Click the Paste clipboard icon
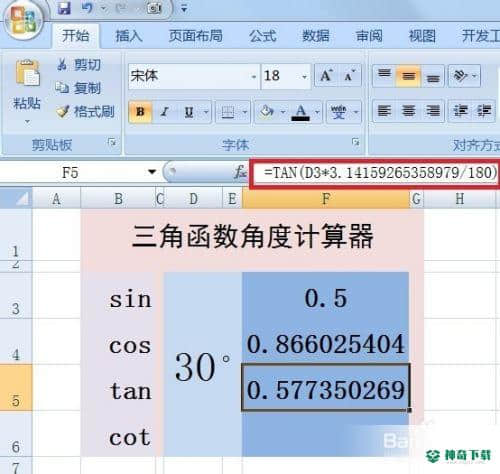This screenshot has height=474, width=500. [x=27, y=73]
